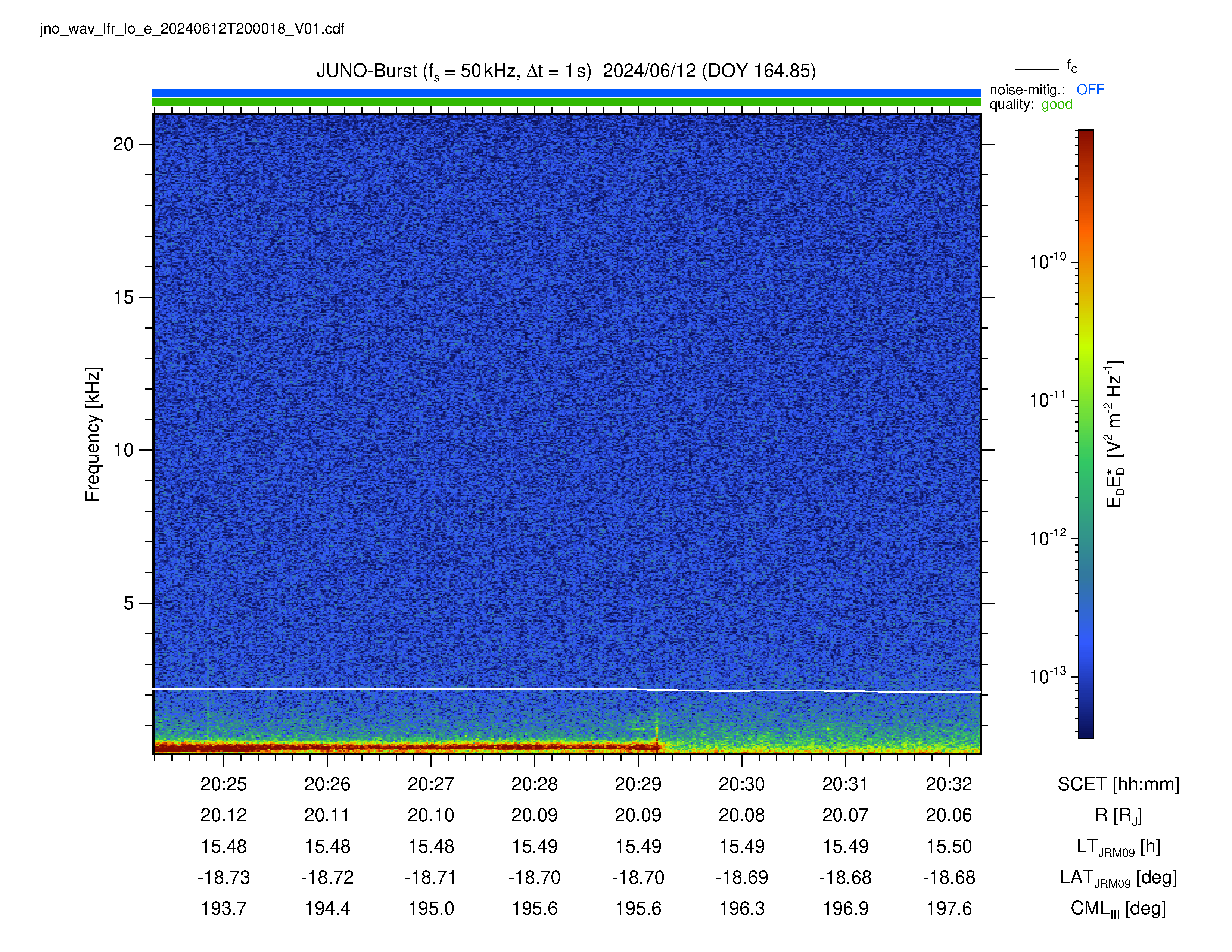The width and height of the screenshot is (1232, 952).
Task: Click the file name jno_wav_lfr_lo_e title text
Action: click(192, 29)
